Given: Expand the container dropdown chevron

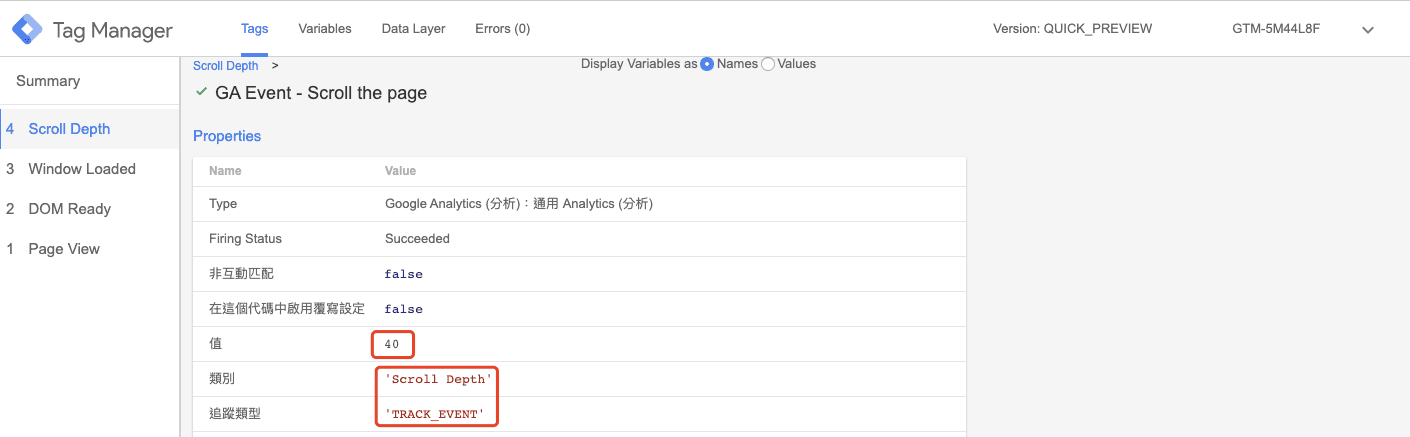Looking at the screenshot, I should (1368, 30).
